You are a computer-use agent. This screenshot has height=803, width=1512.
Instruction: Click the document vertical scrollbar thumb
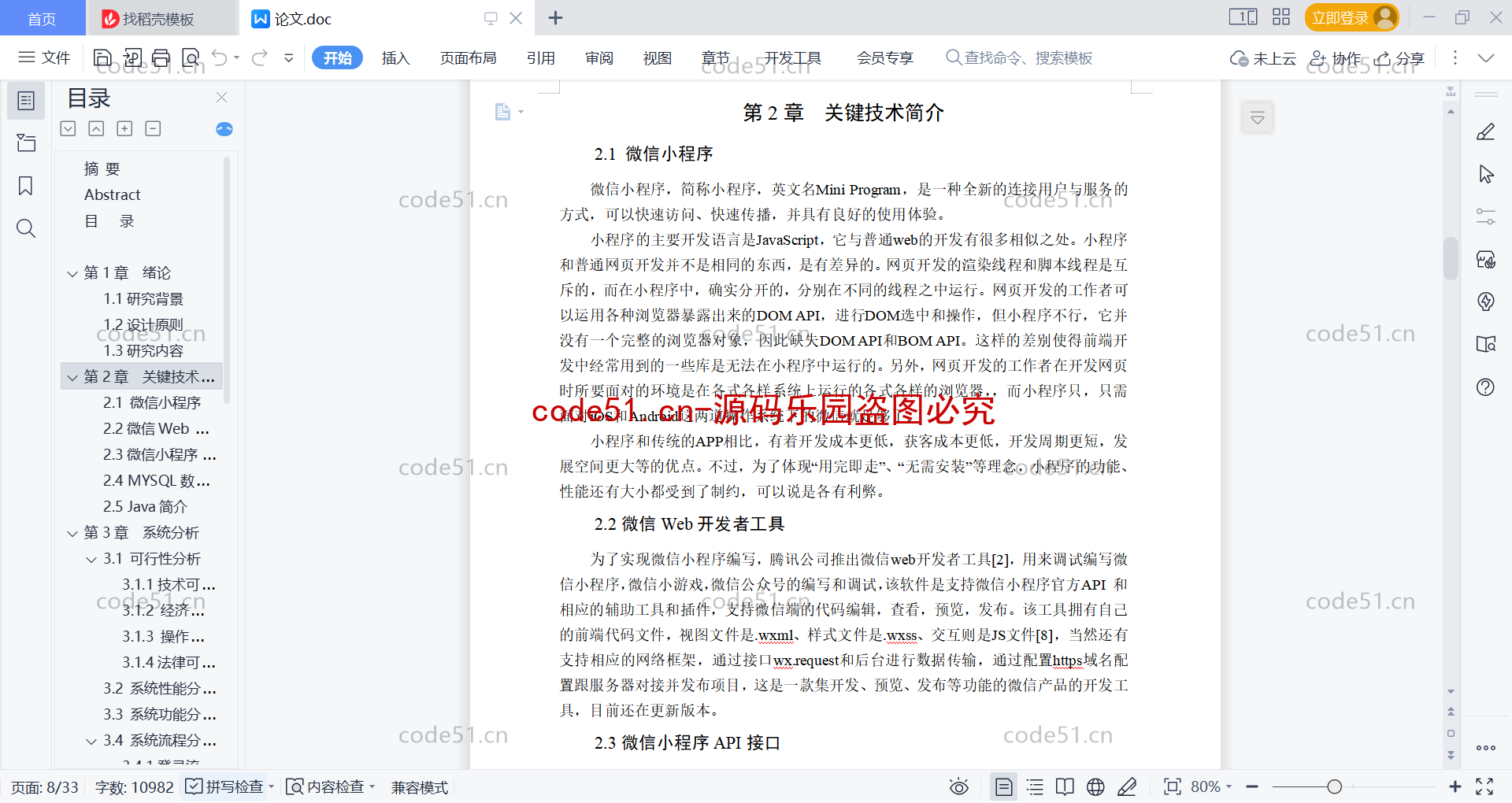(1451, 258)
